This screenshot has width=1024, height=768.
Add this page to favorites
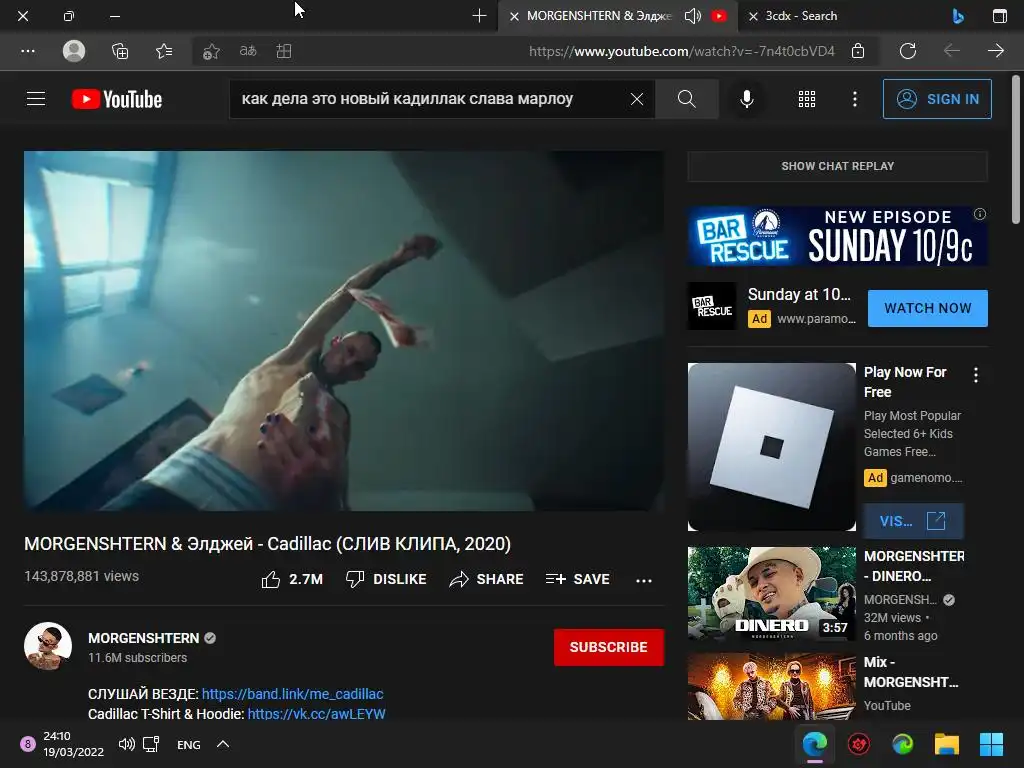[210, 51]
